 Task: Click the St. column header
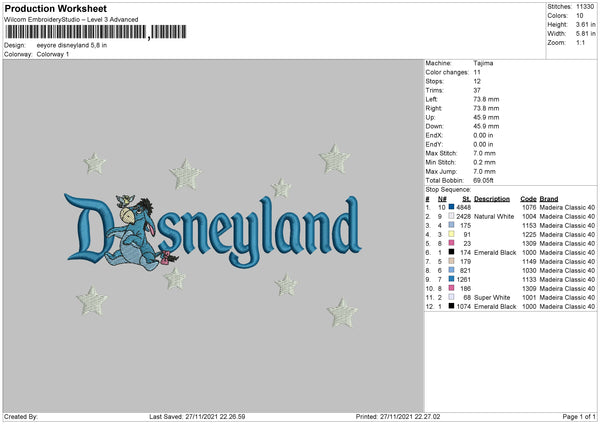click(x=466, y=199)
